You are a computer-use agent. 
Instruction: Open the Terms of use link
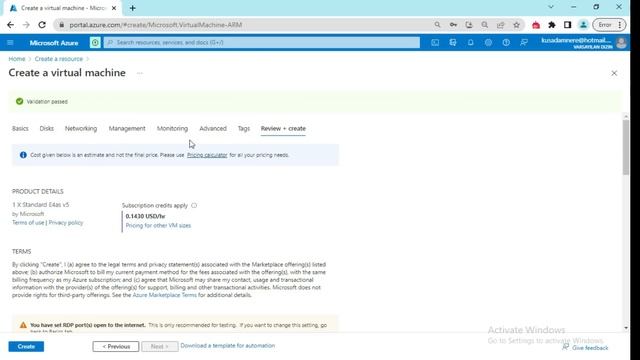tap(28, 222)
